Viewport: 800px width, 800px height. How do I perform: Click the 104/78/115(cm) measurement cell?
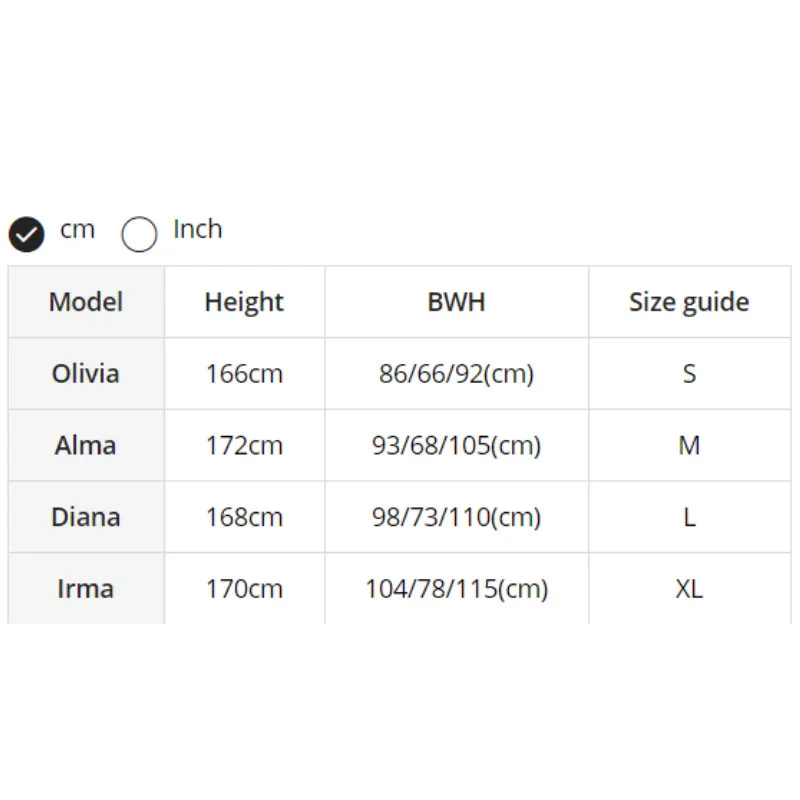point(456,588)
